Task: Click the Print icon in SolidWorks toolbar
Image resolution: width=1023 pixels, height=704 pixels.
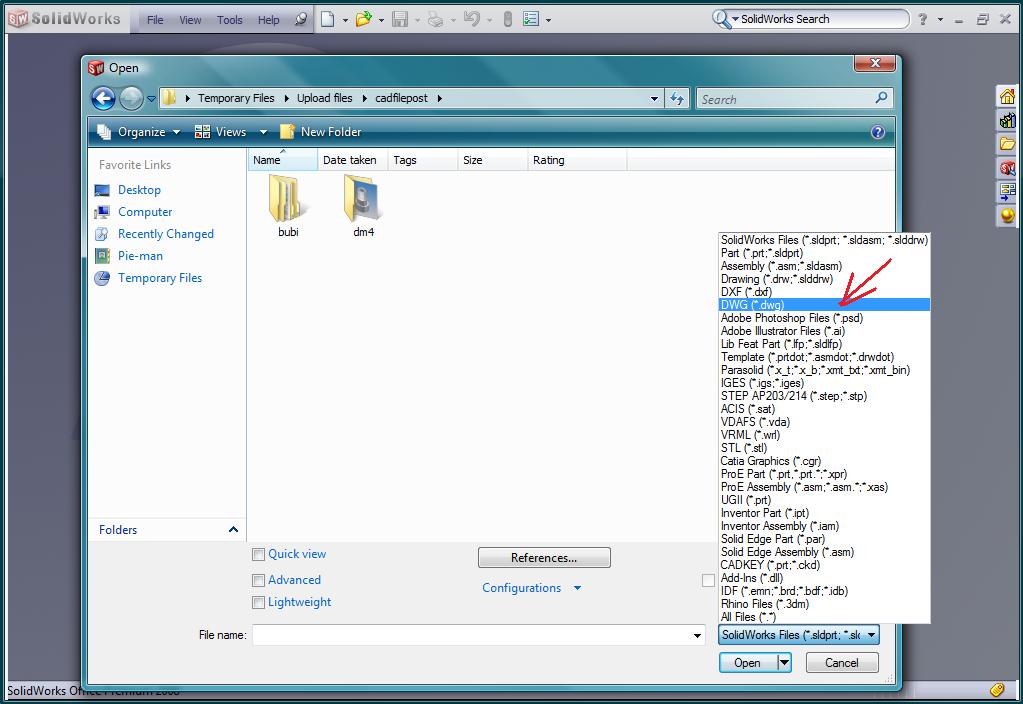Action: (435, 20)
